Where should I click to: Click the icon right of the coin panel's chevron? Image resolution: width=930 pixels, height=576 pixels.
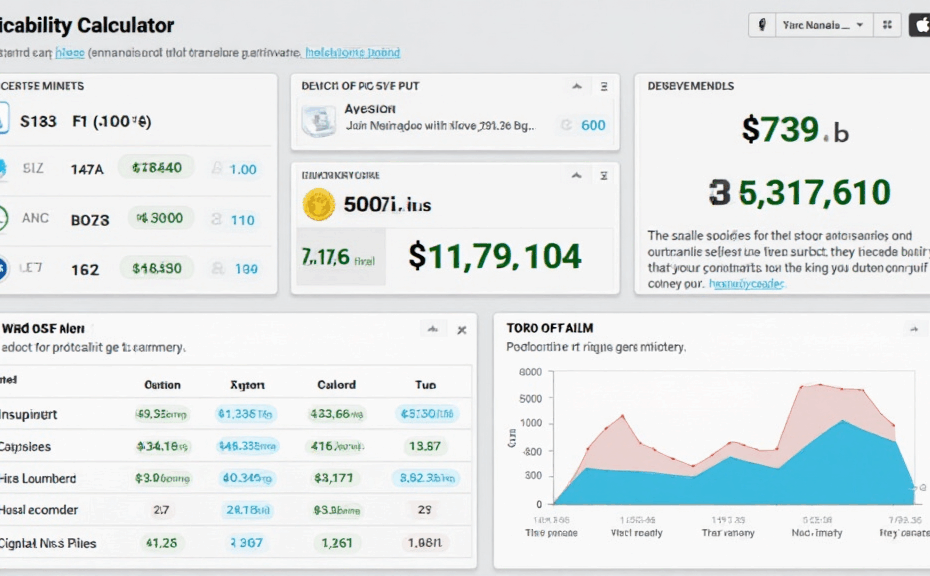pyautogui.click(x=603, y=175)
